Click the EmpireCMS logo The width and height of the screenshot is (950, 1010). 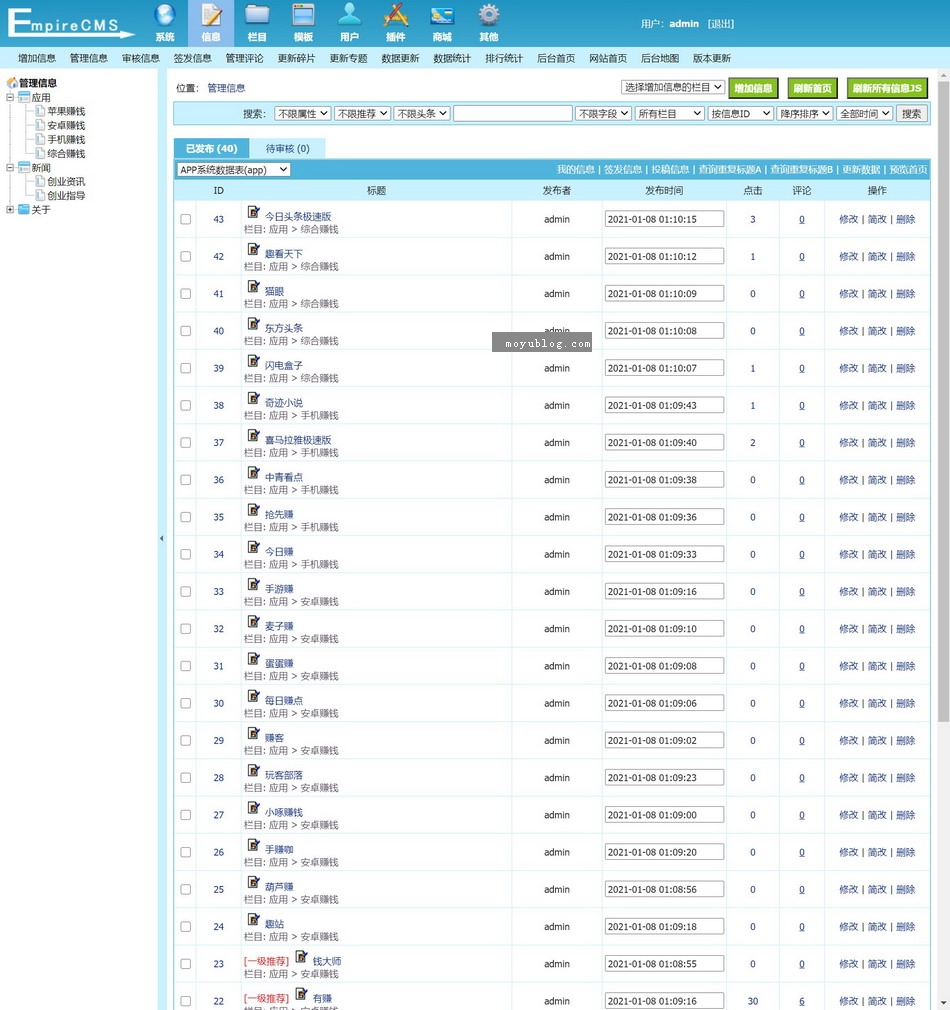pyautogui.click(x=70, y=23)
